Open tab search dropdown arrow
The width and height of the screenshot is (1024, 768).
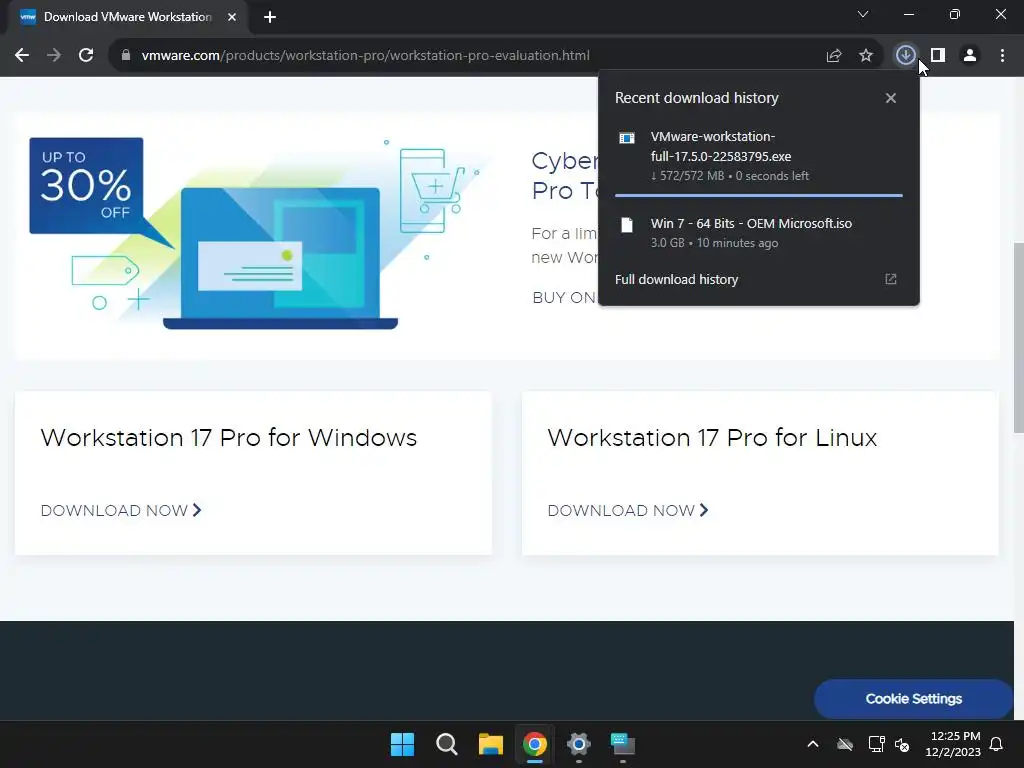(x=863, y=14)
